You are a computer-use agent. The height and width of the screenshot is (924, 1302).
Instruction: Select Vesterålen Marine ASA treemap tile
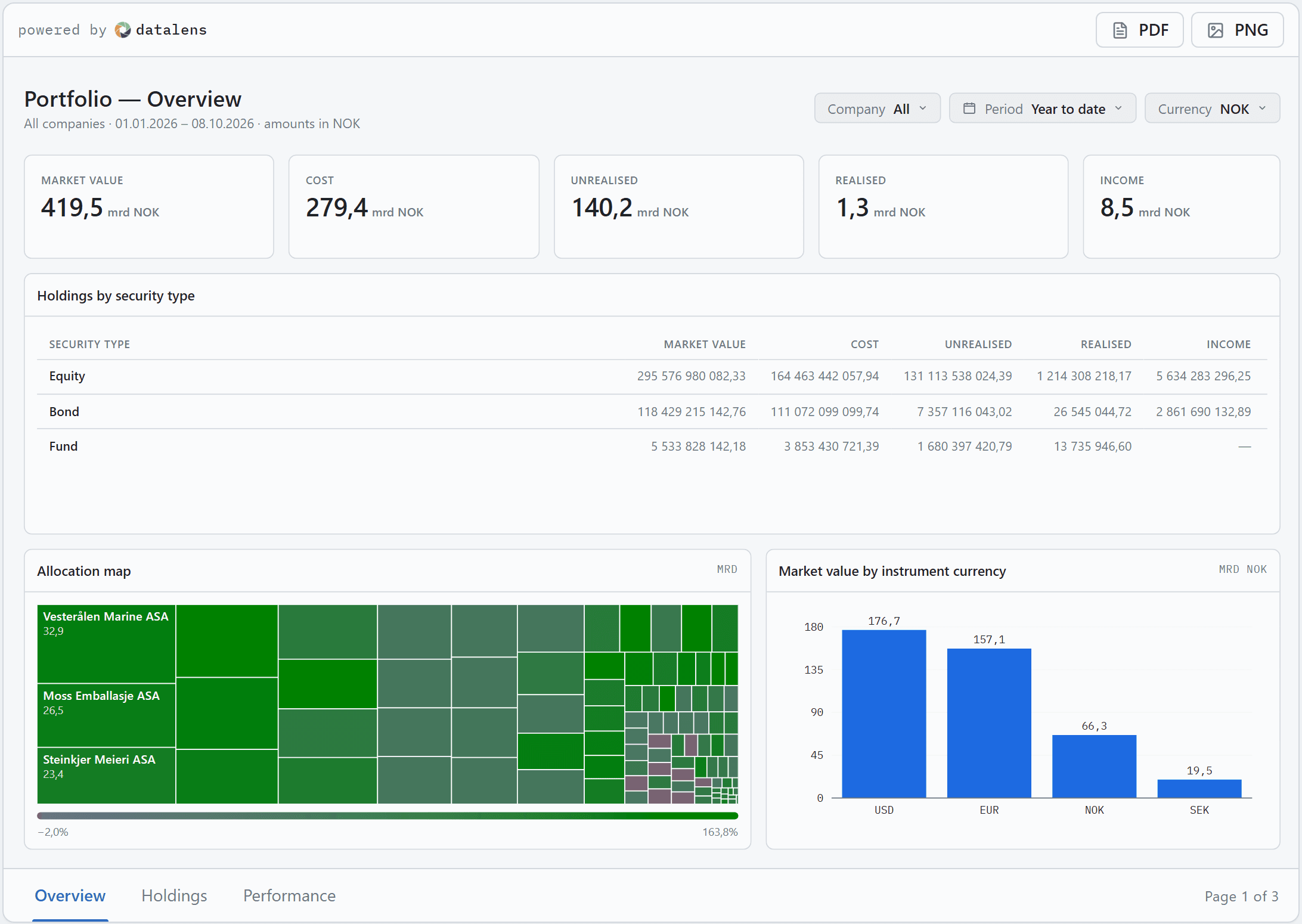(x=106, y=644)
